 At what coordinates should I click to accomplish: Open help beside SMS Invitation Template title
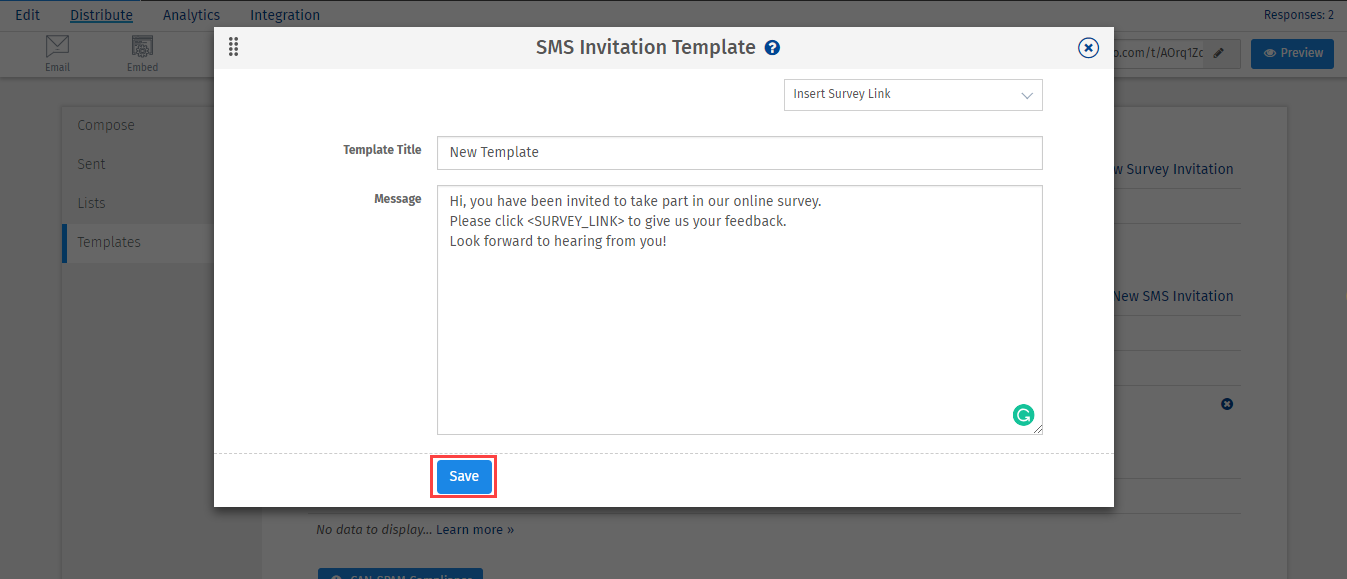[x=771, y=47]
